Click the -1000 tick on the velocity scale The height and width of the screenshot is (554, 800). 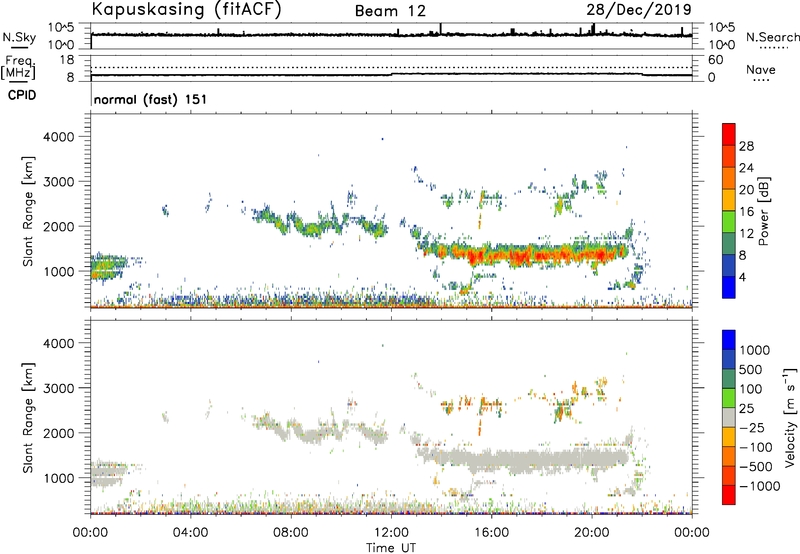[759, 486]
